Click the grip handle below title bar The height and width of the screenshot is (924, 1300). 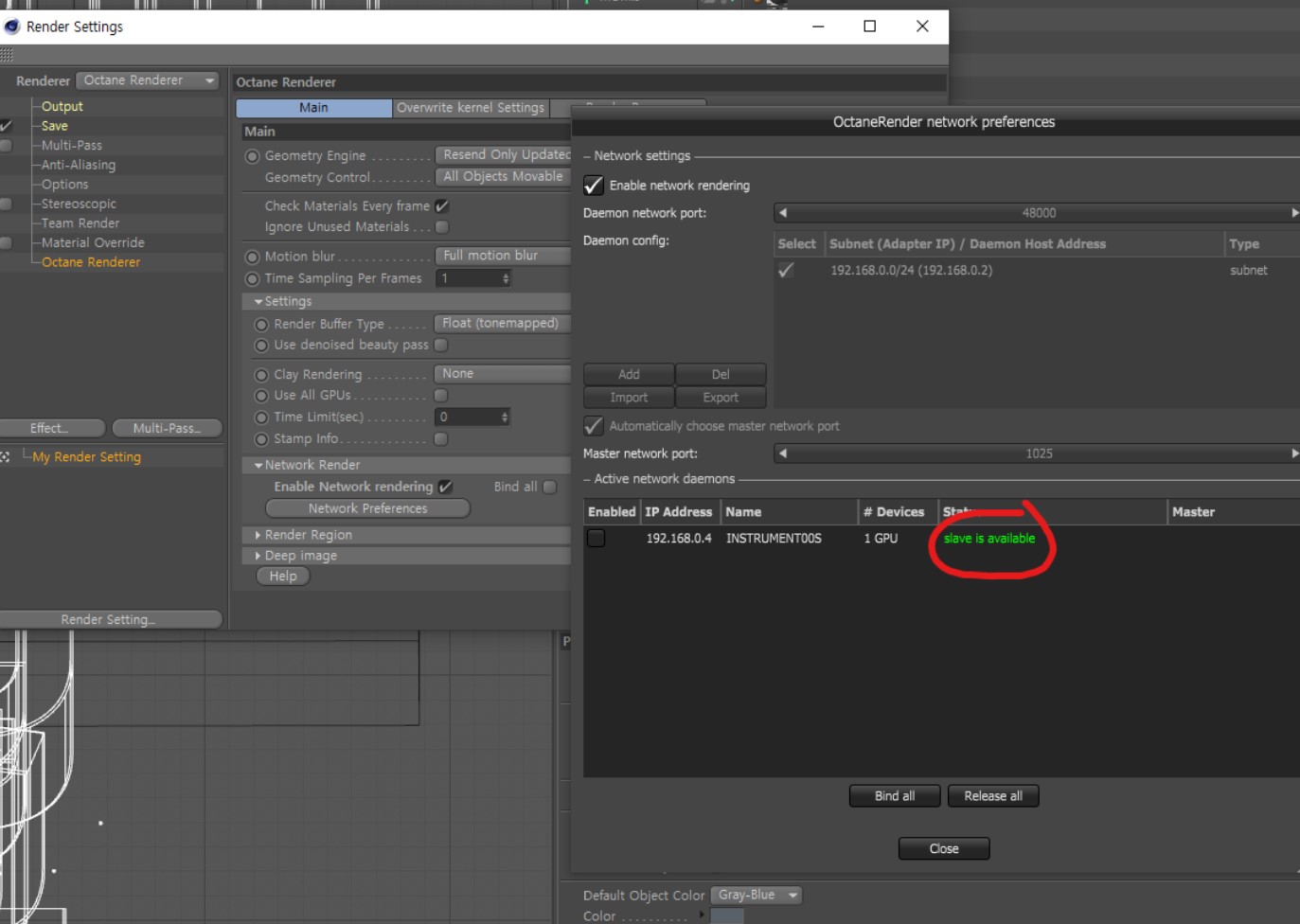(x=7, y=55)
